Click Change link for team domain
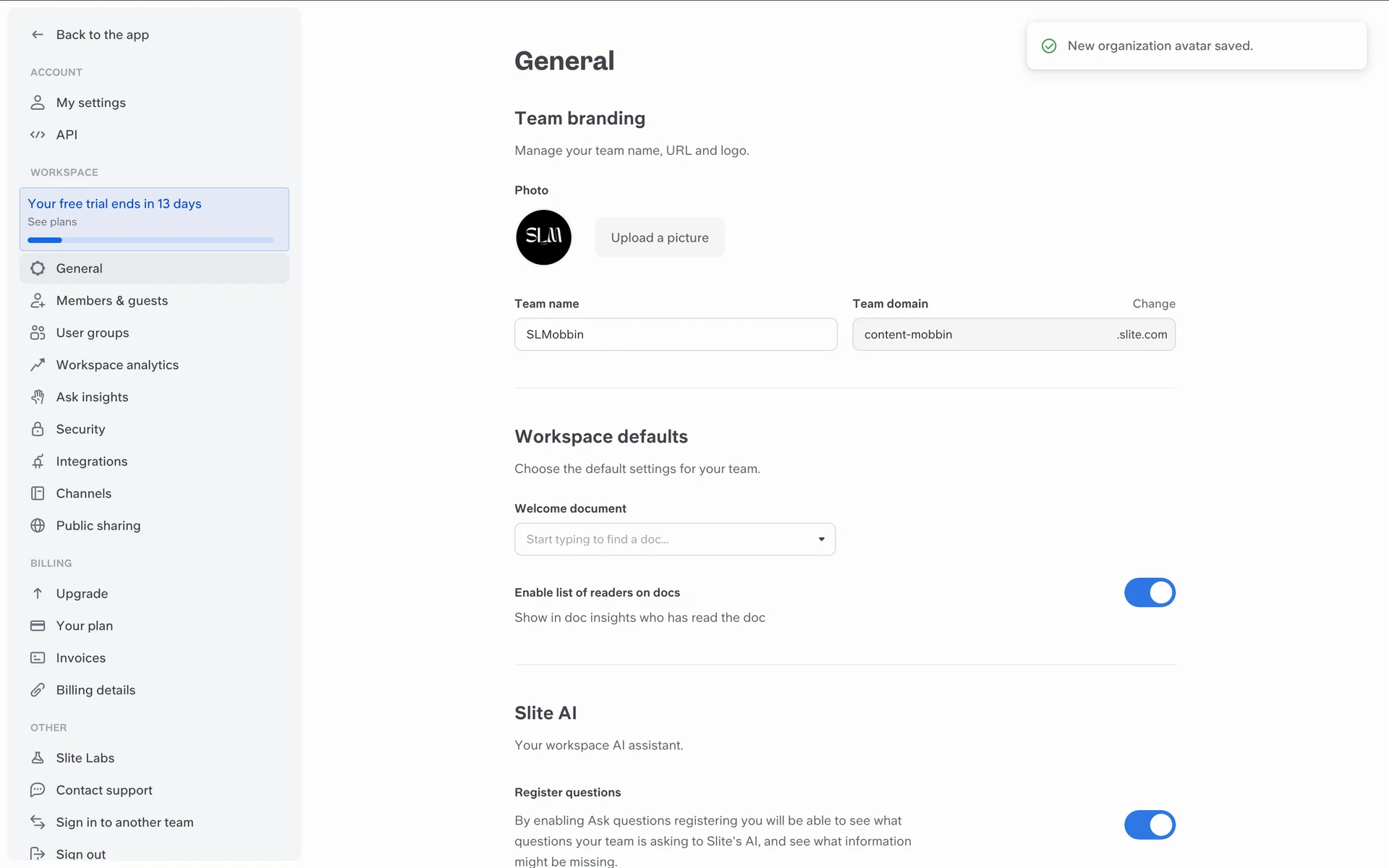1389x868 pixels. point(1153,304)
